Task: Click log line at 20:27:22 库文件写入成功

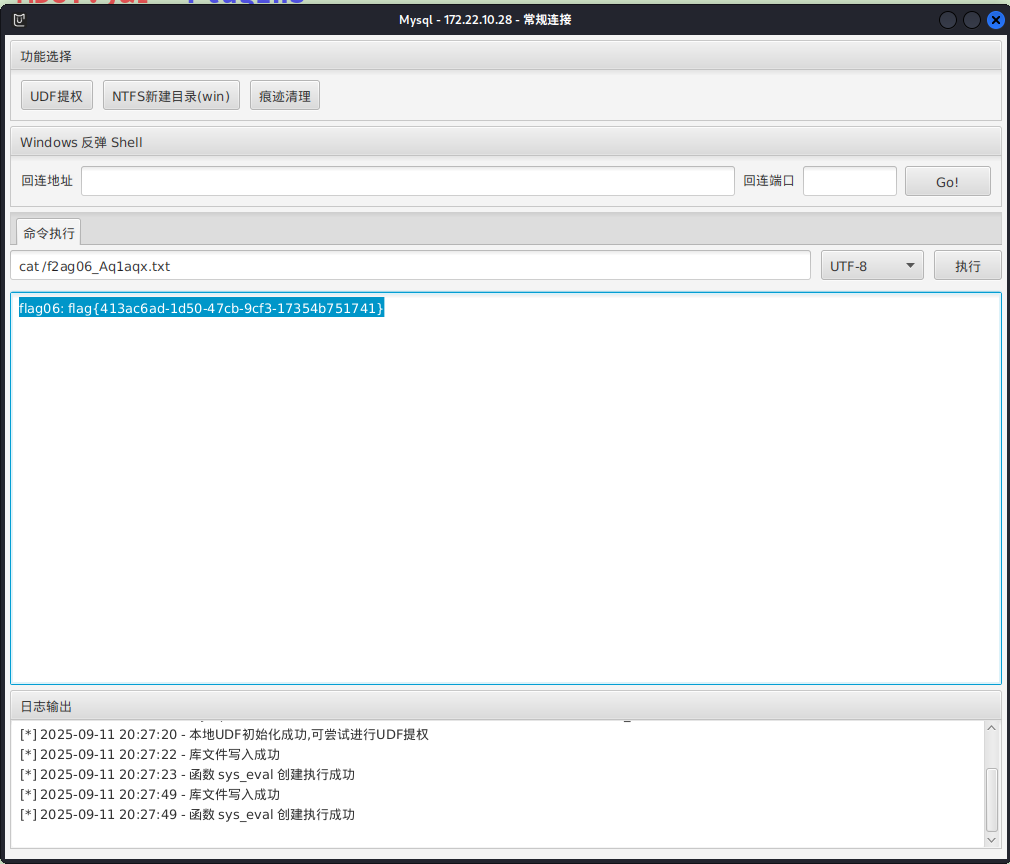Action: coord(149,754)
